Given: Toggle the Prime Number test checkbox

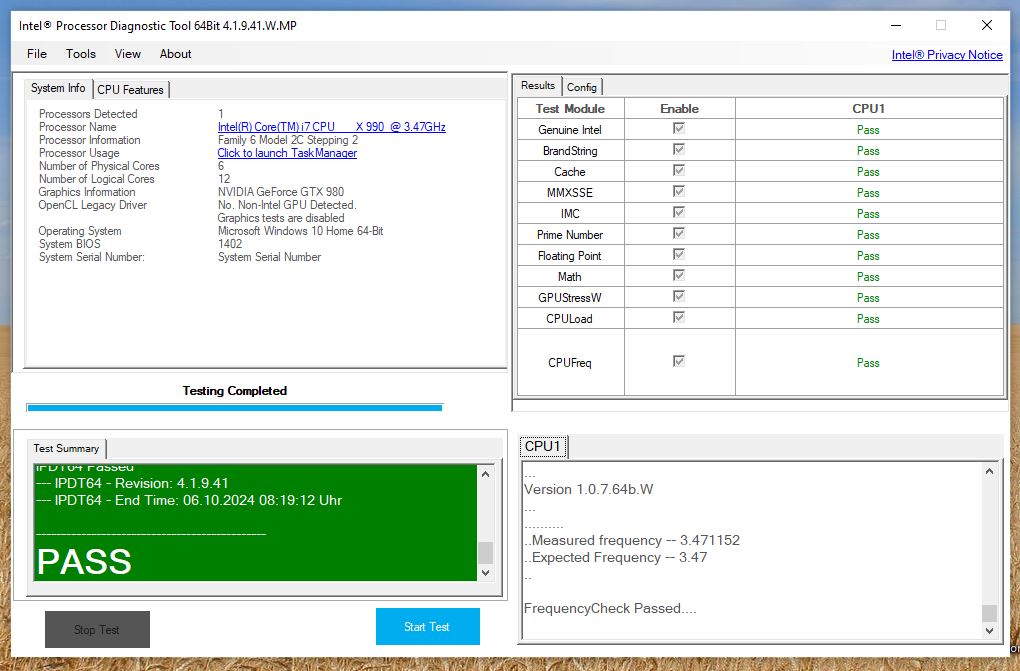Looking at the screenshot, I should click(678, 233).
